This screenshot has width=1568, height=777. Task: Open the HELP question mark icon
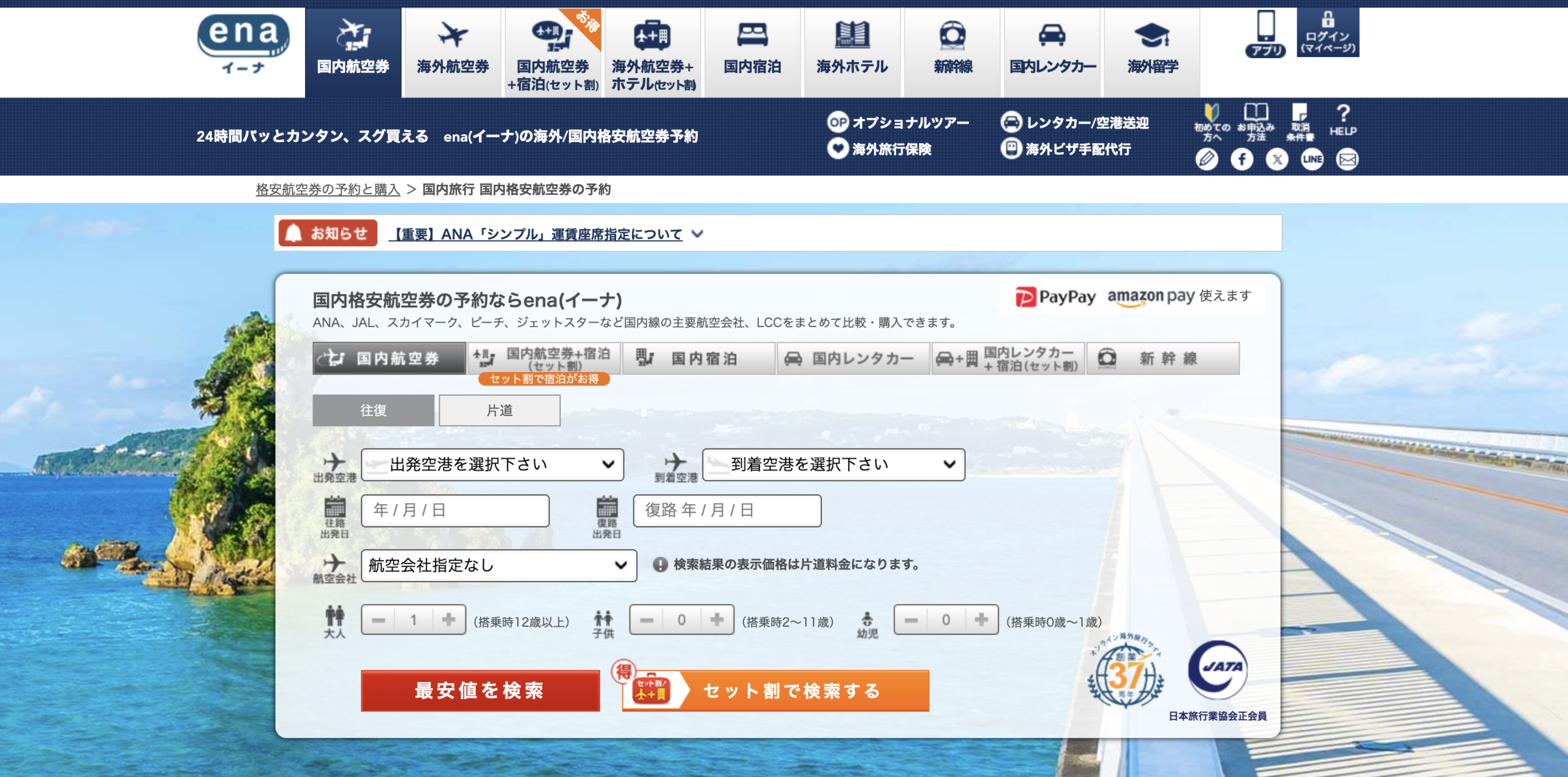(1343, 120)
